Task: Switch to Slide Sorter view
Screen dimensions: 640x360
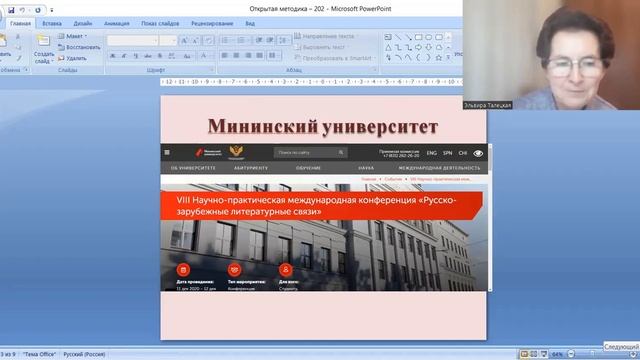Action: tap(534, 354)
